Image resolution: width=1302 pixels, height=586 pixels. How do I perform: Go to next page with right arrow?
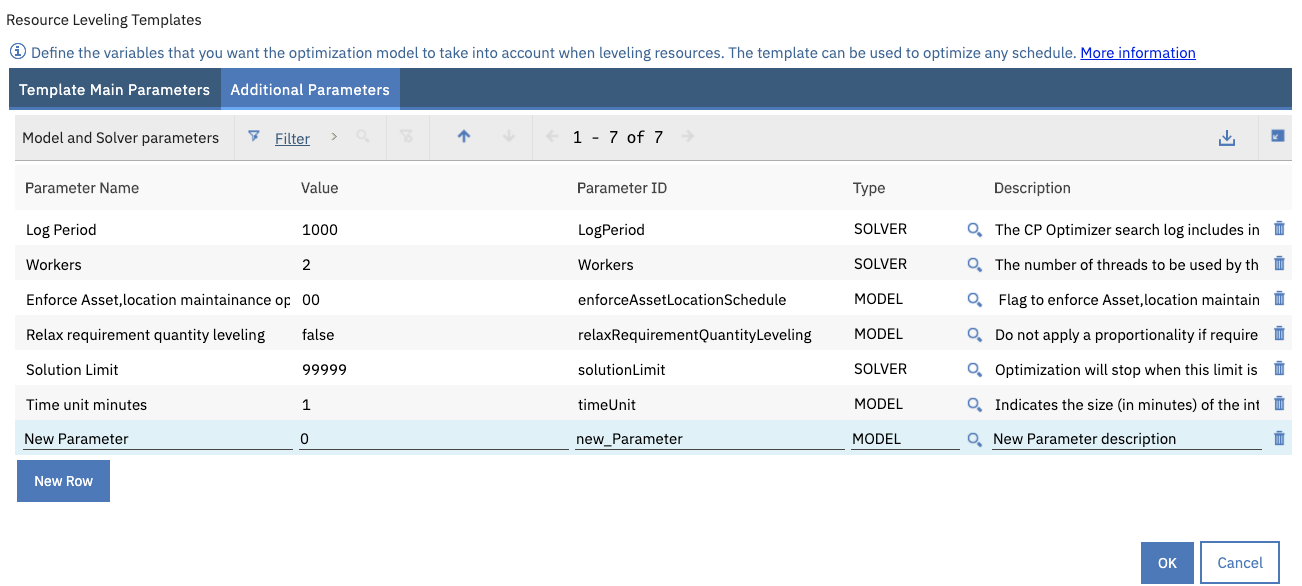pyautogui.click(x=688, y=137)
